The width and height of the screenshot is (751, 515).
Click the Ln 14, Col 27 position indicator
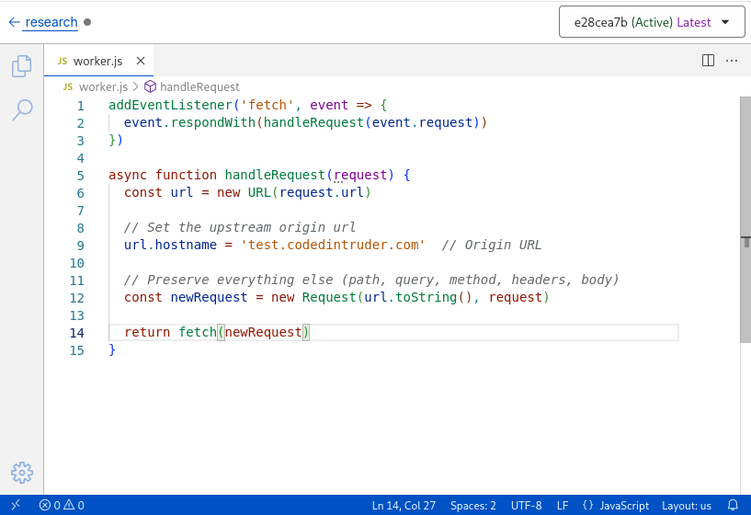click(x=404, y=505)
